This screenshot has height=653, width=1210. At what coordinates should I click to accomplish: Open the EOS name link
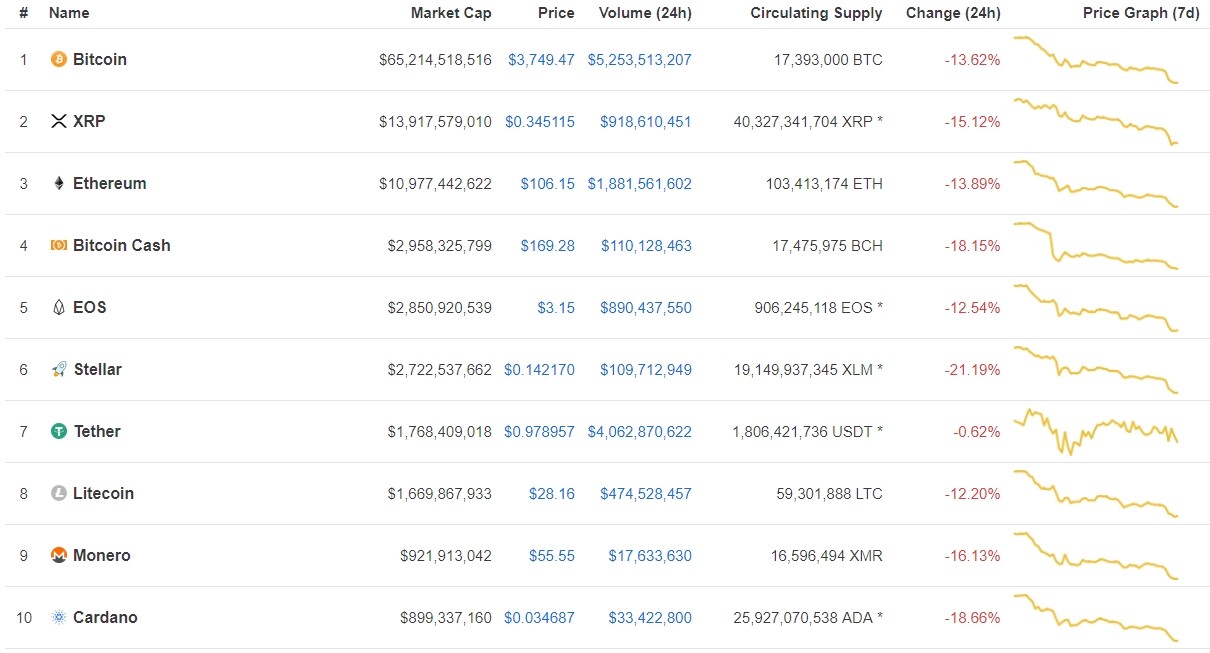90,308
